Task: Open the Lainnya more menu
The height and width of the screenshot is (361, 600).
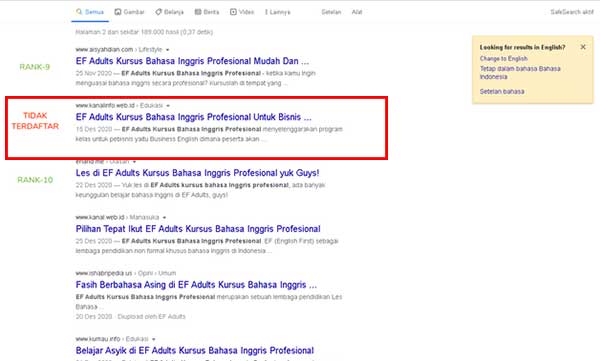Action: tap(277, 12)
